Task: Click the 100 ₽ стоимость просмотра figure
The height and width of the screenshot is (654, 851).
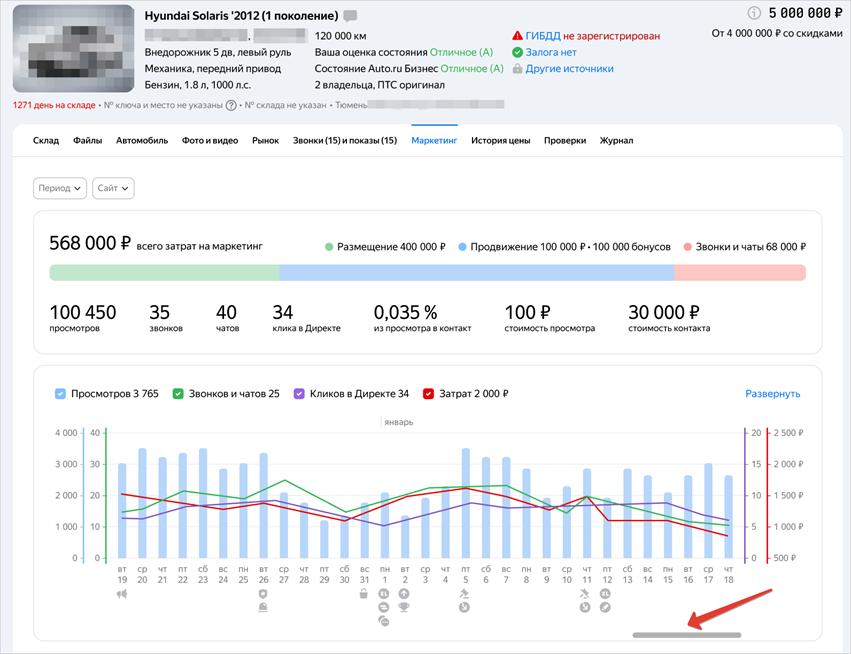Action: (x=550, y=318)
